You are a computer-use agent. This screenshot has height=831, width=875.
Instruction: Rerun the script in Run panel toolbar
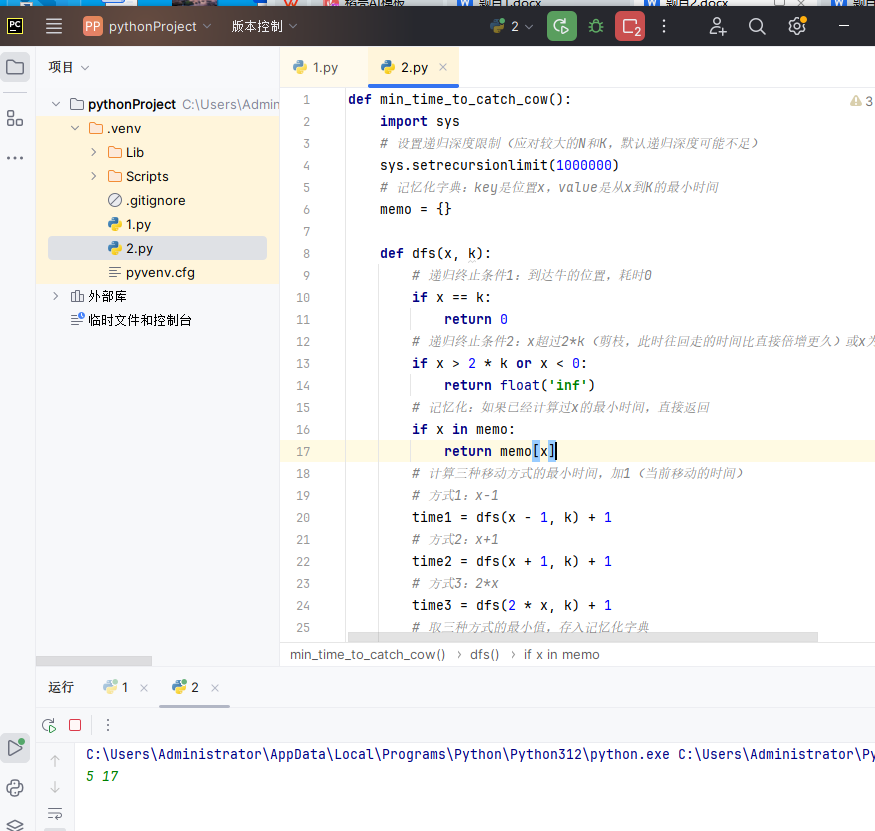49,726
